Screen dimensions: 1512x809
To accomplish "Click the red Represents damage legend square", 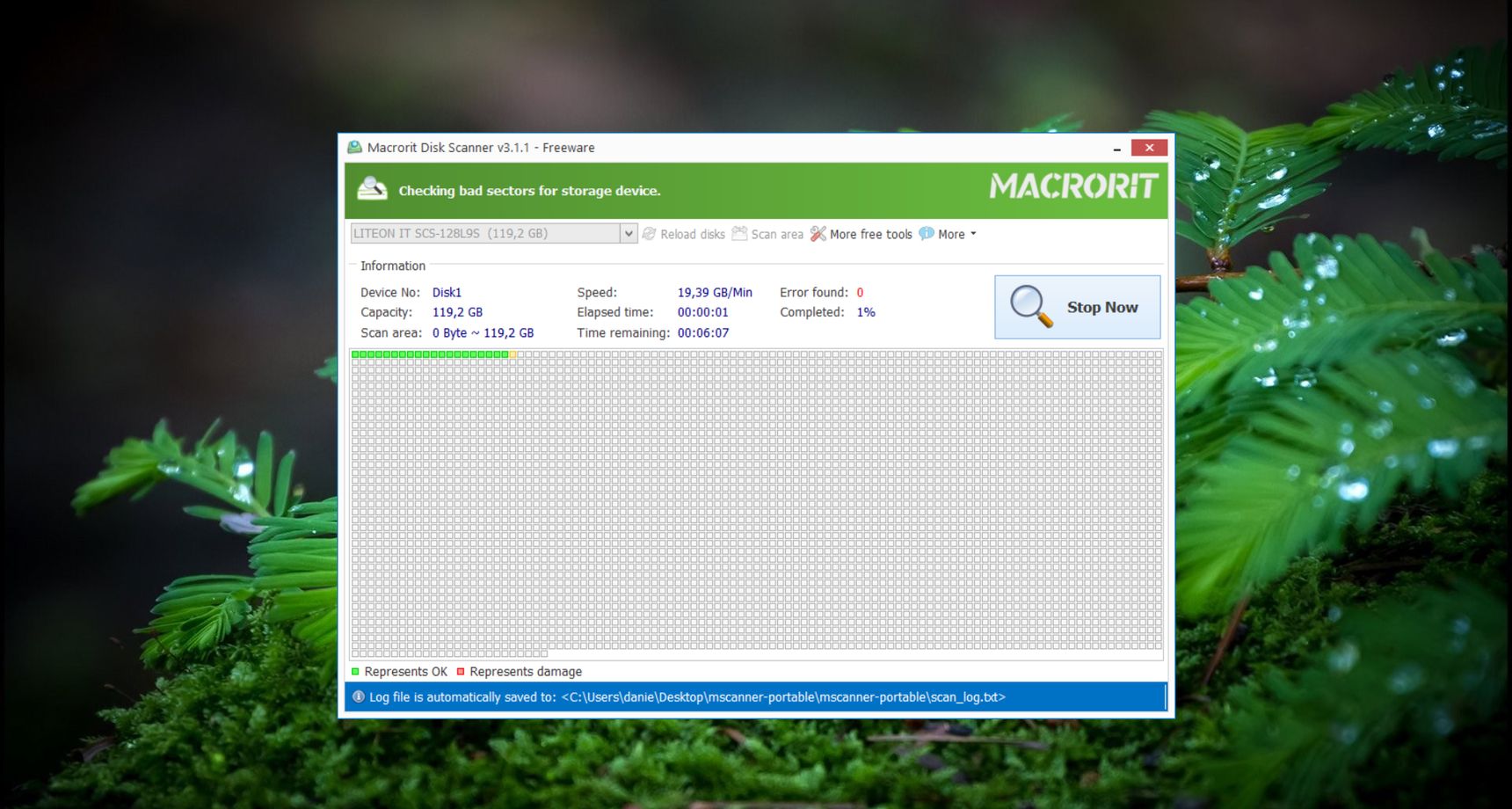I will [x=461, y=671].
